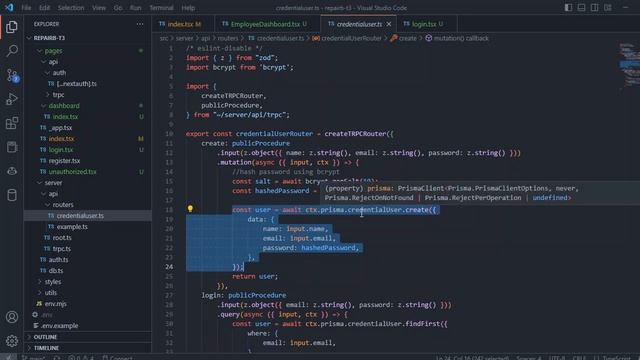Open db.ts file in explorer

pos(56,271)
